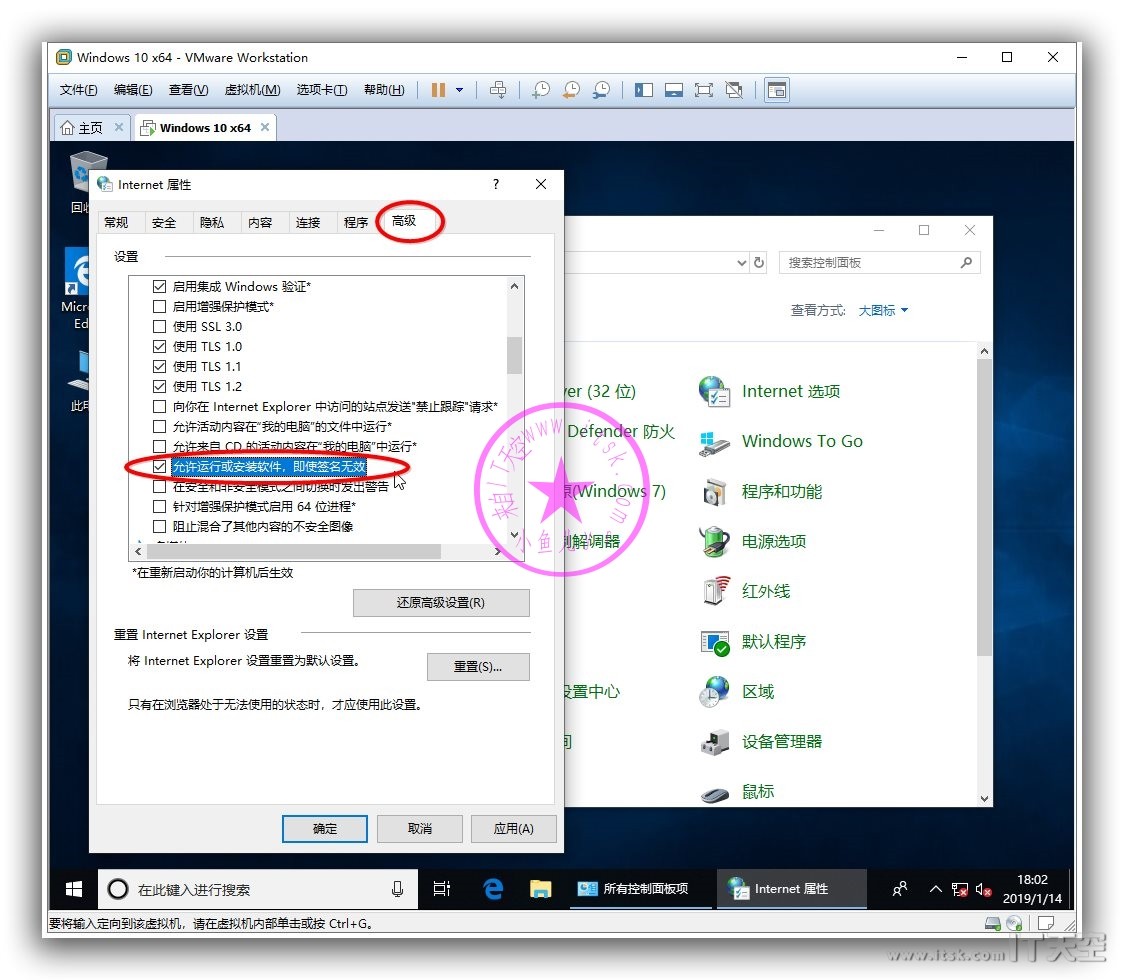The height and width of the screenshot is (980, 1124).
Task: Open the 文件(F) menu
Action: tap(78, 90)
